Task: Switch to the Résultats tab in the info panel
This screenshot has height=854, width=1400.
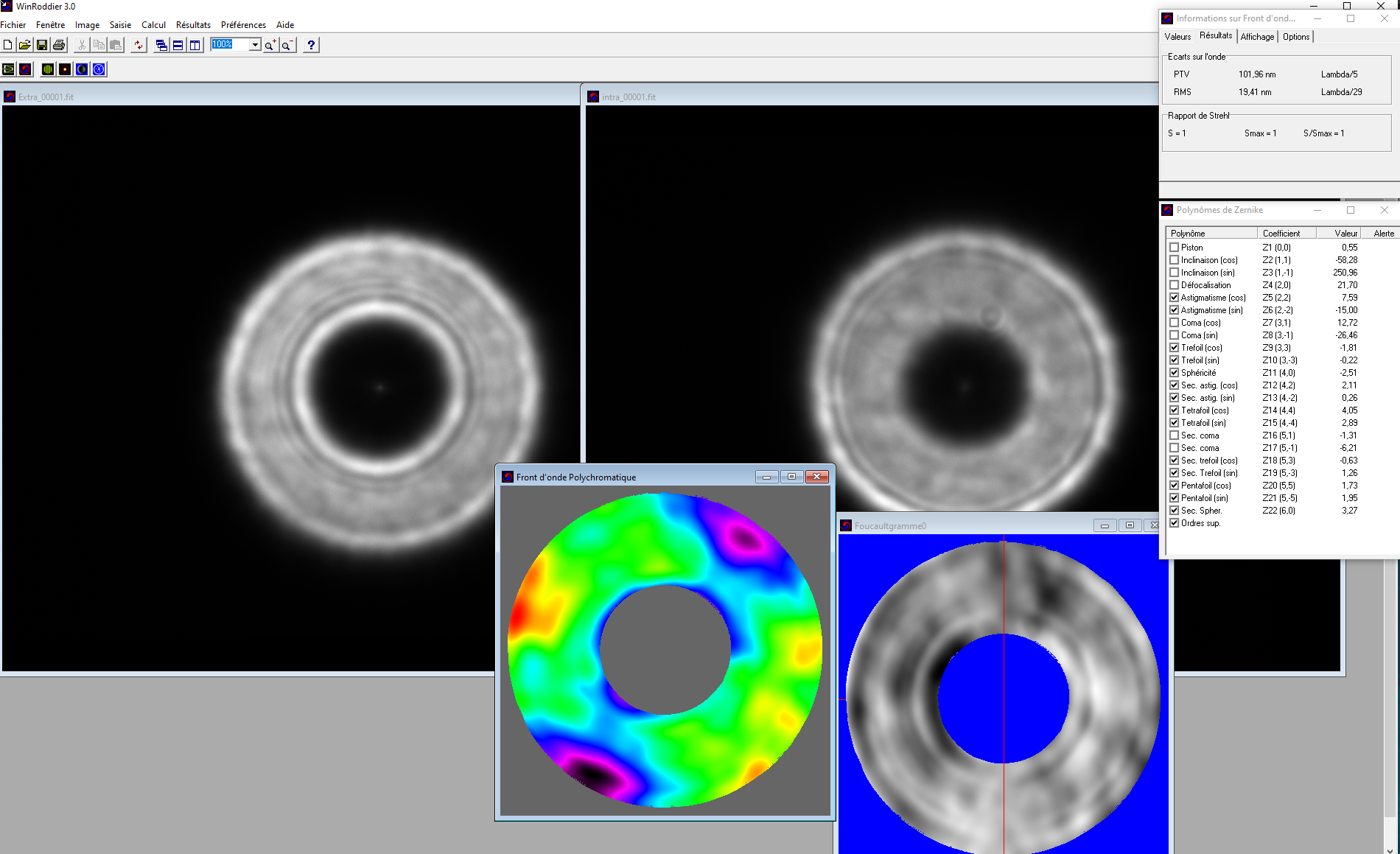Action: (1215, 35)
